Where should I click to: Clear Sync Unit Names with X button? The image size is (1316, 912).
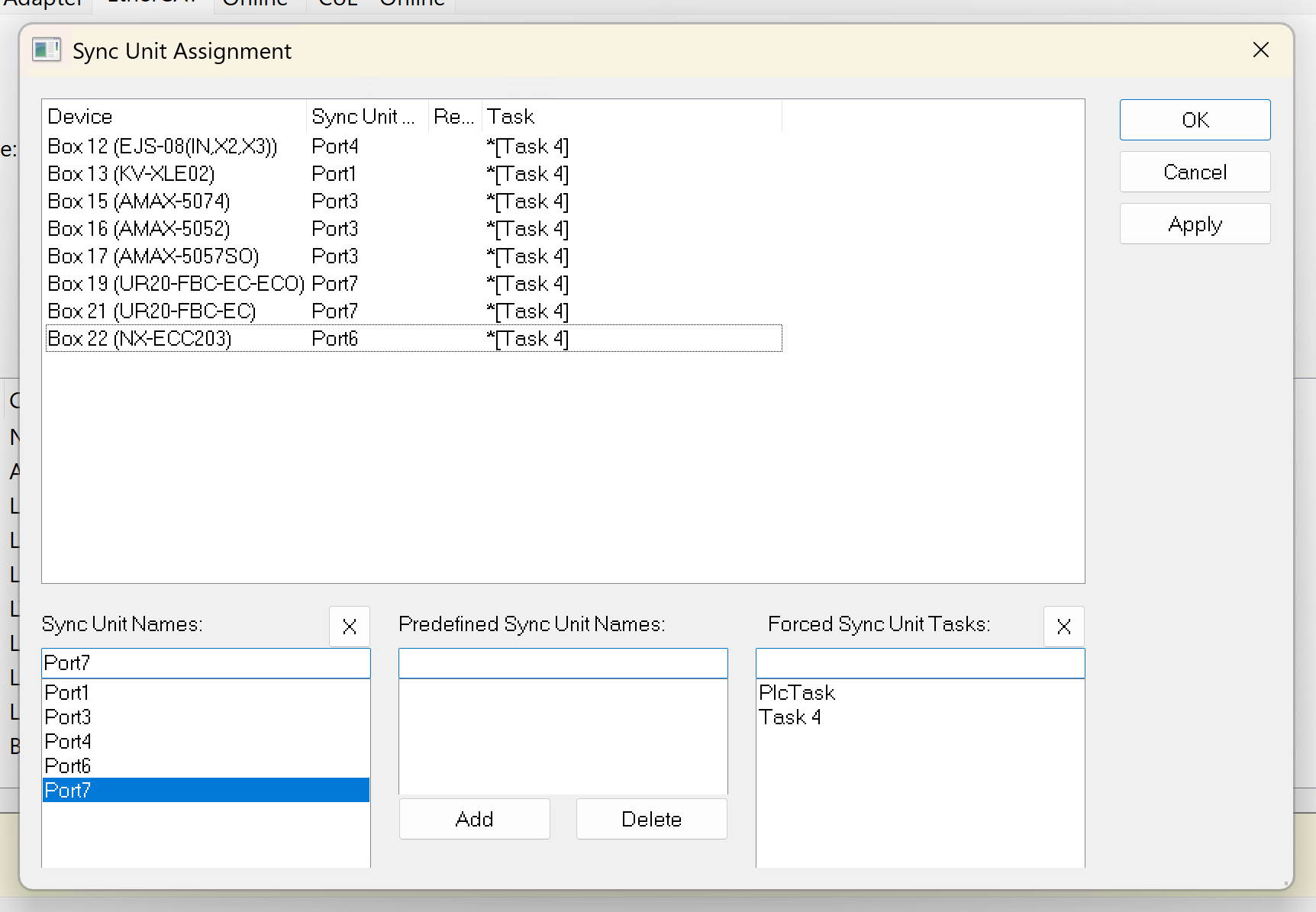pyautogui.click(x=350, y=627)
